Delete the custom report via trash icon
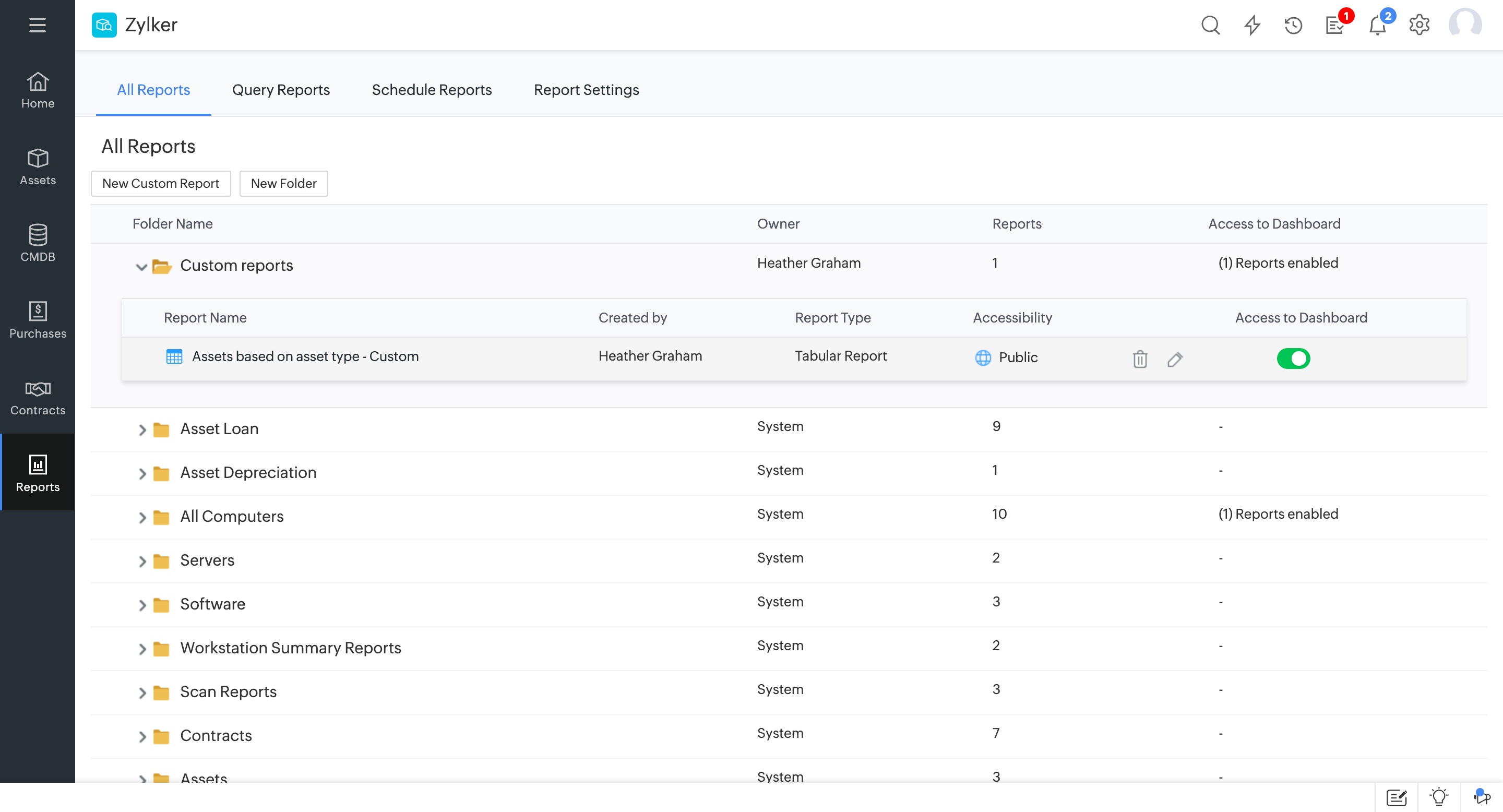This screenshot has height=812, width=1503. pyautogui.click(x=1139, y=359)
